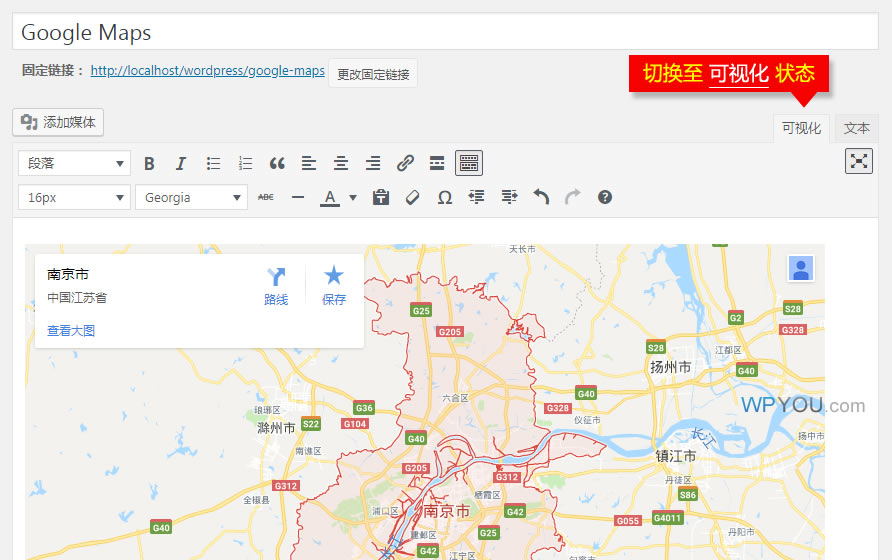Toggle italic formatting
The width and height of the screenshot is (892, 560).
181,164
